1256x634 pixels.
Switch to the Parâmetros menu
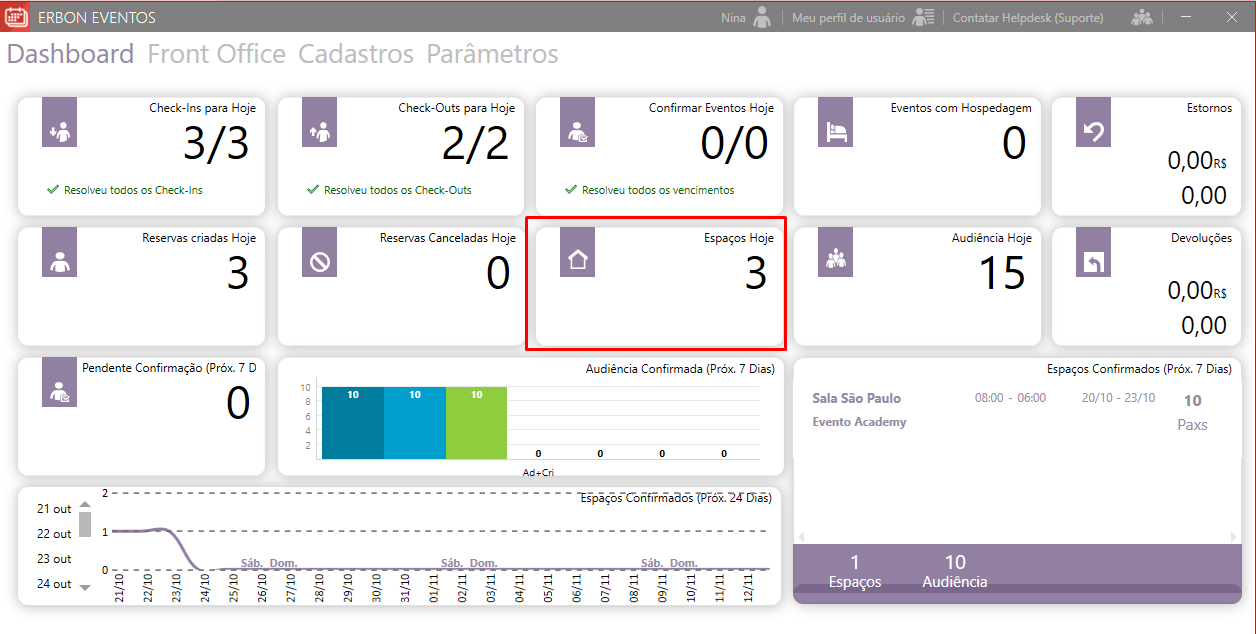pos(492,54)
